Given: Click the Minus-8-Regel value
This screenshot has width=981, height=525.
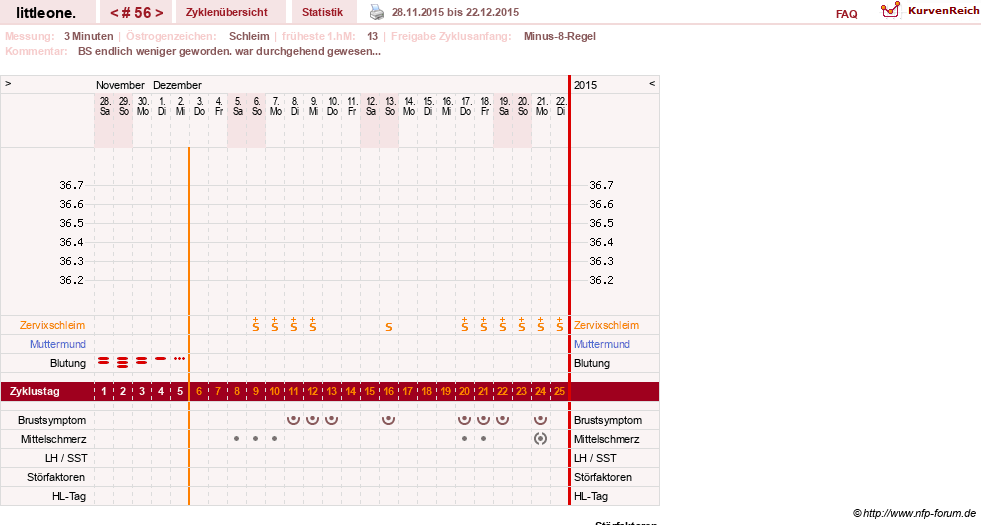Looking at the screenshot, I should point(559,36).
